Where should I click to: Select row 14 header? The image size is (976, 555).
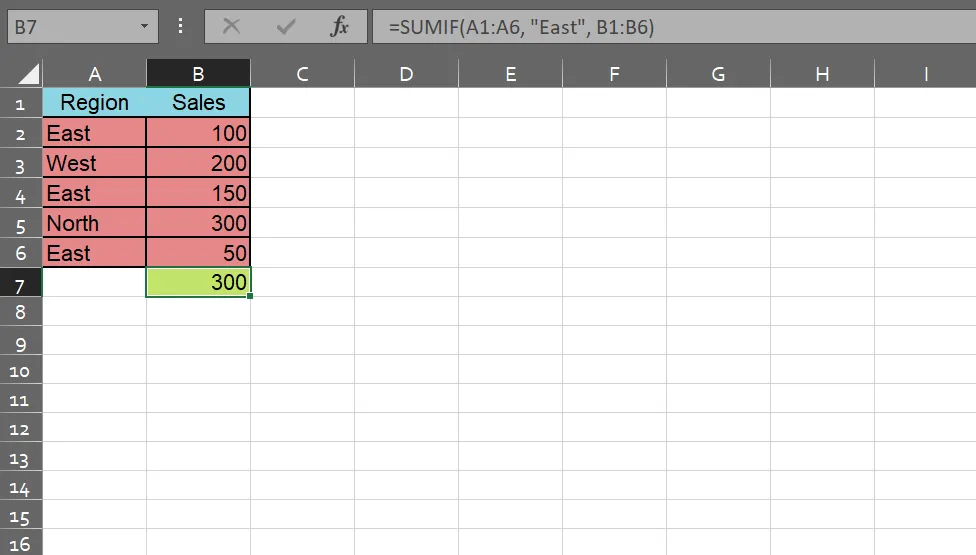coord(21,485)
